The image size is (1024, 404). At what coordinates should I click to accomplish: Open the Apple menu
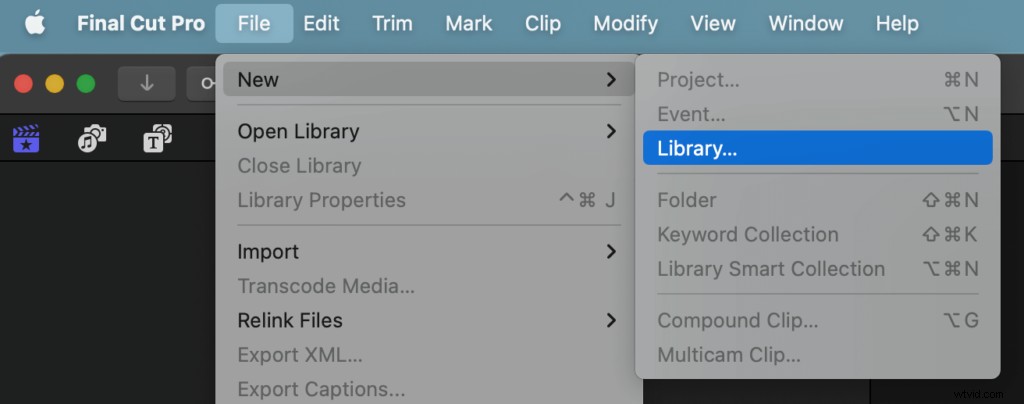pos(35,23)
